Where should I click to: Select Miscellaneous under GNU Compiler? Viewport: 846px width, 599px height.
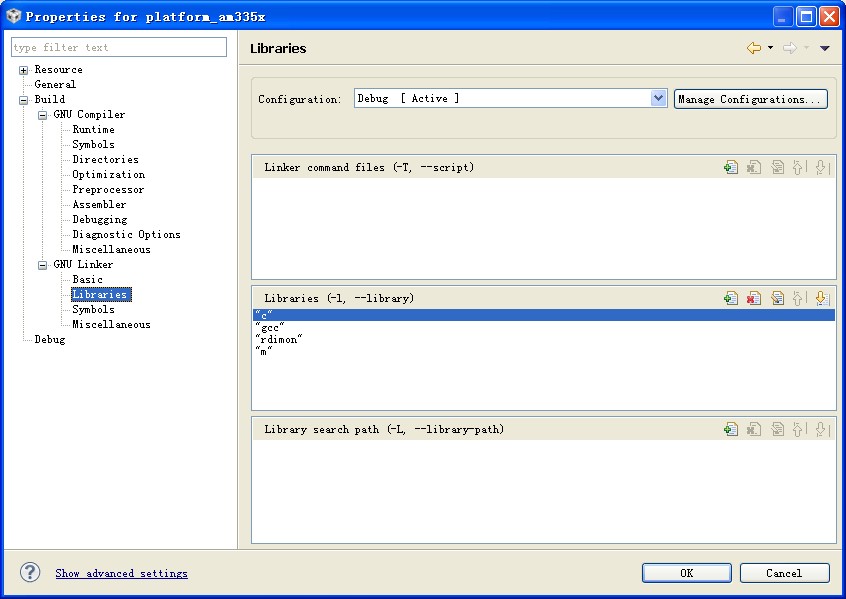point(111,250)
